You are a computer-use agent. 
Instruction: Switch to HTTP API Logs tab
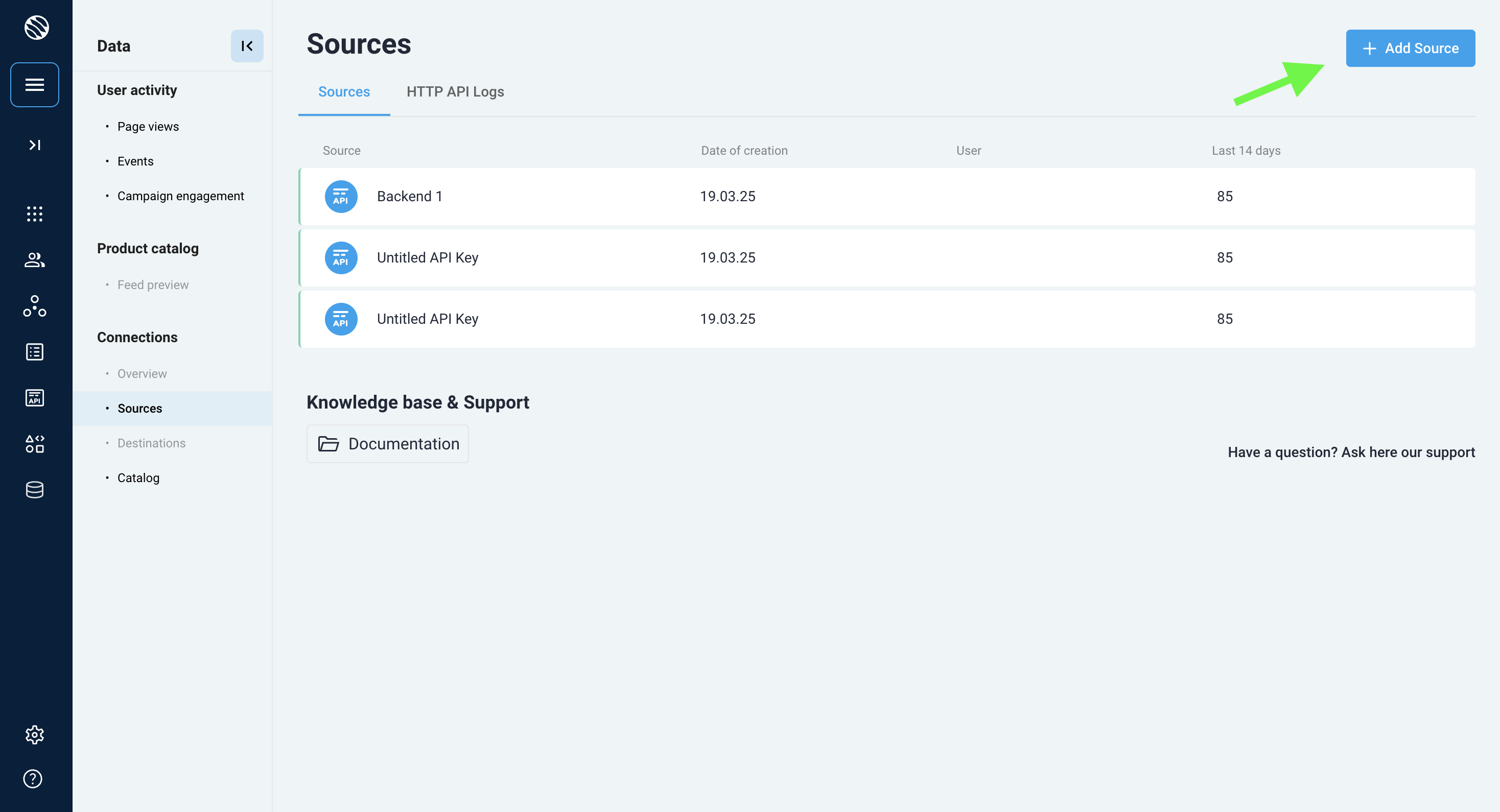coord(455,91)
